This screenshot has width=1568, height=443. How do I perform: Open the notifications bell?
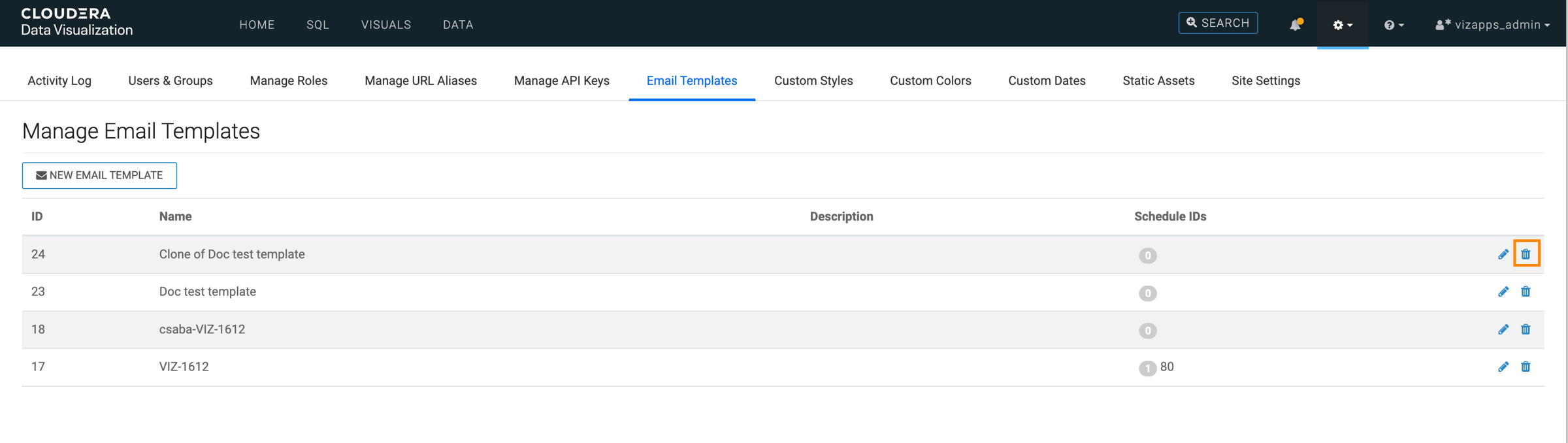tap(1295, 25)
